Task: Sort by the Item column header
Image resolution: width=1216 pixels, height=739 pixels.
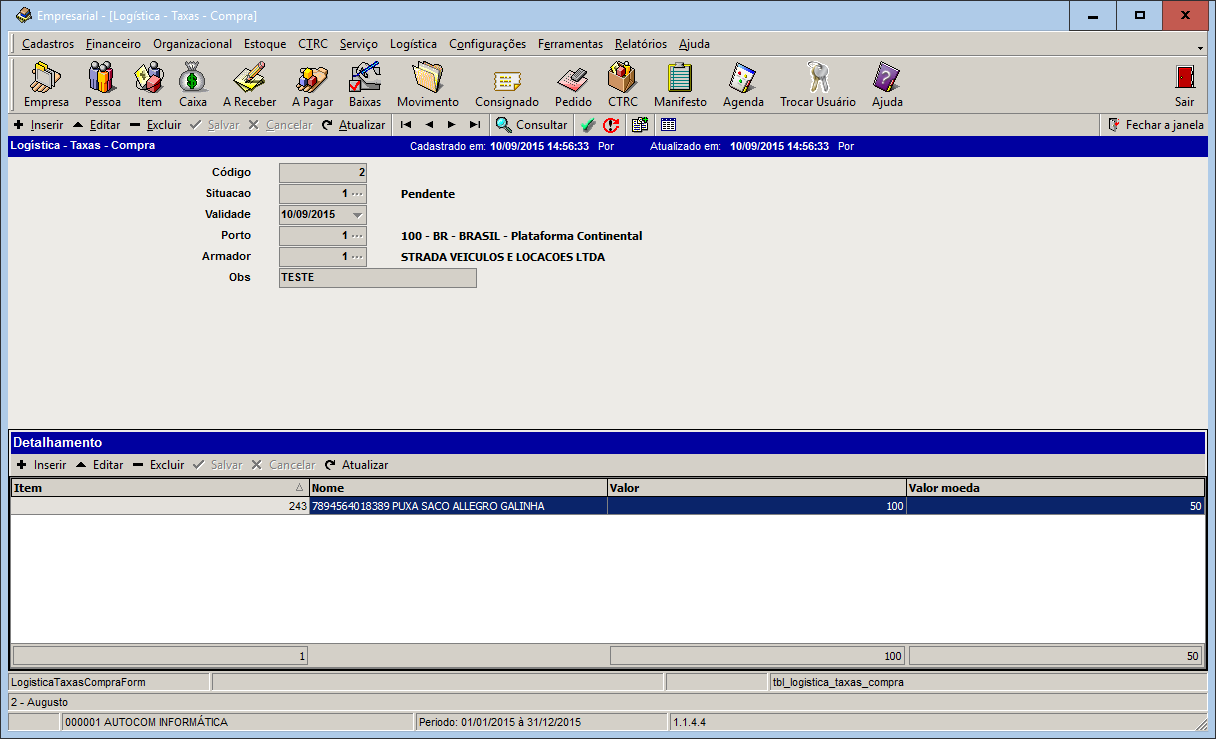Action: [x=159, y=488]
